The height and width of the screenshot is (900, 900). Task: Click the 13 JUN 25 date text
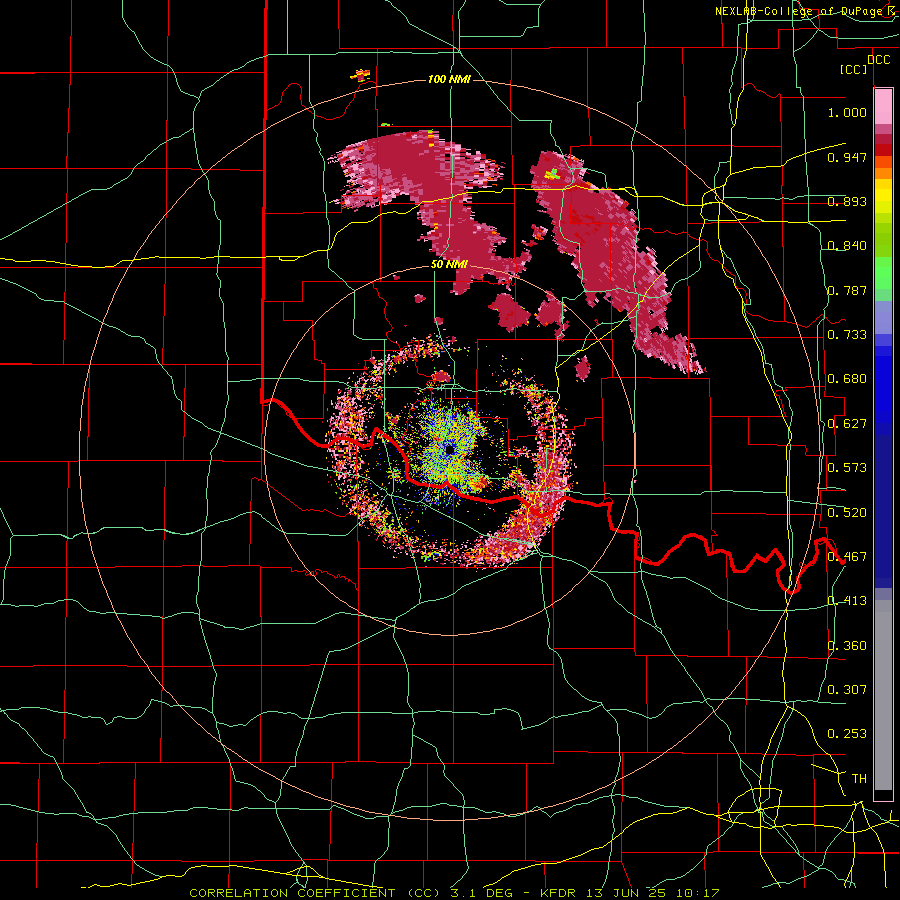tap(626, 893)
